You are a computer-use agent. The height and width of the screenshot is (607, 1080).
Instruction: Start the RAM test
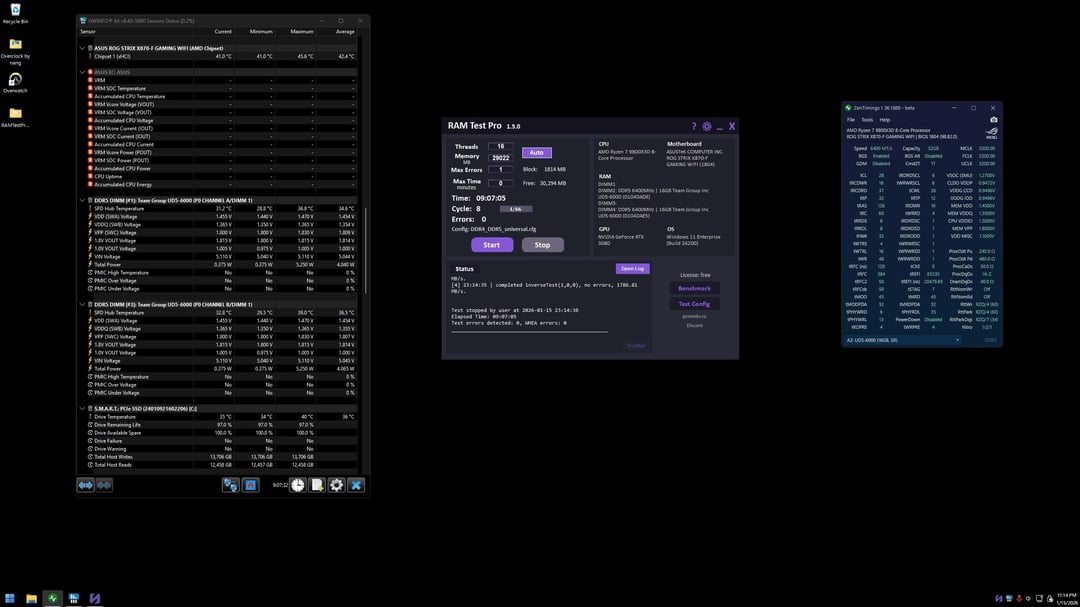pyautogui.click(x=492, y=245)
